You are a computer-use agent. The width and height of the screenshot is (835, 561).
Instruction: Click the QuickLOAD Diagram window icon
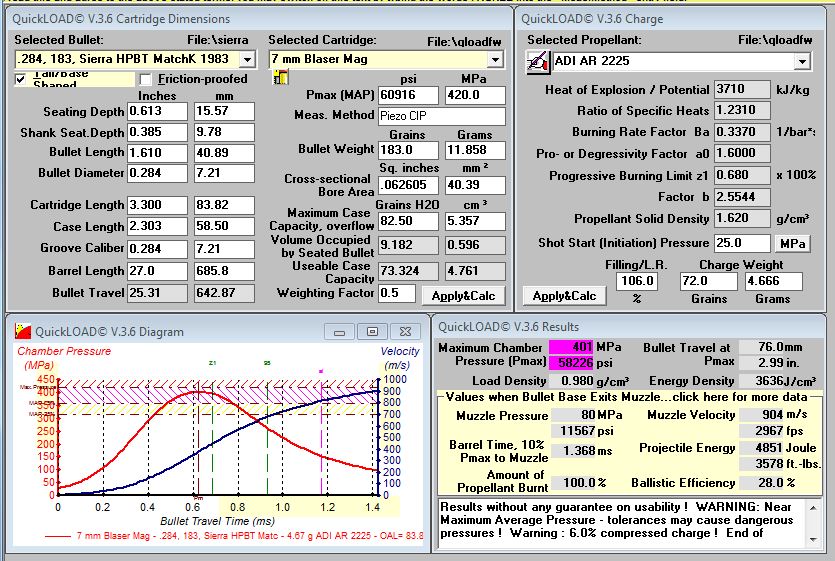tap(23, 331)
